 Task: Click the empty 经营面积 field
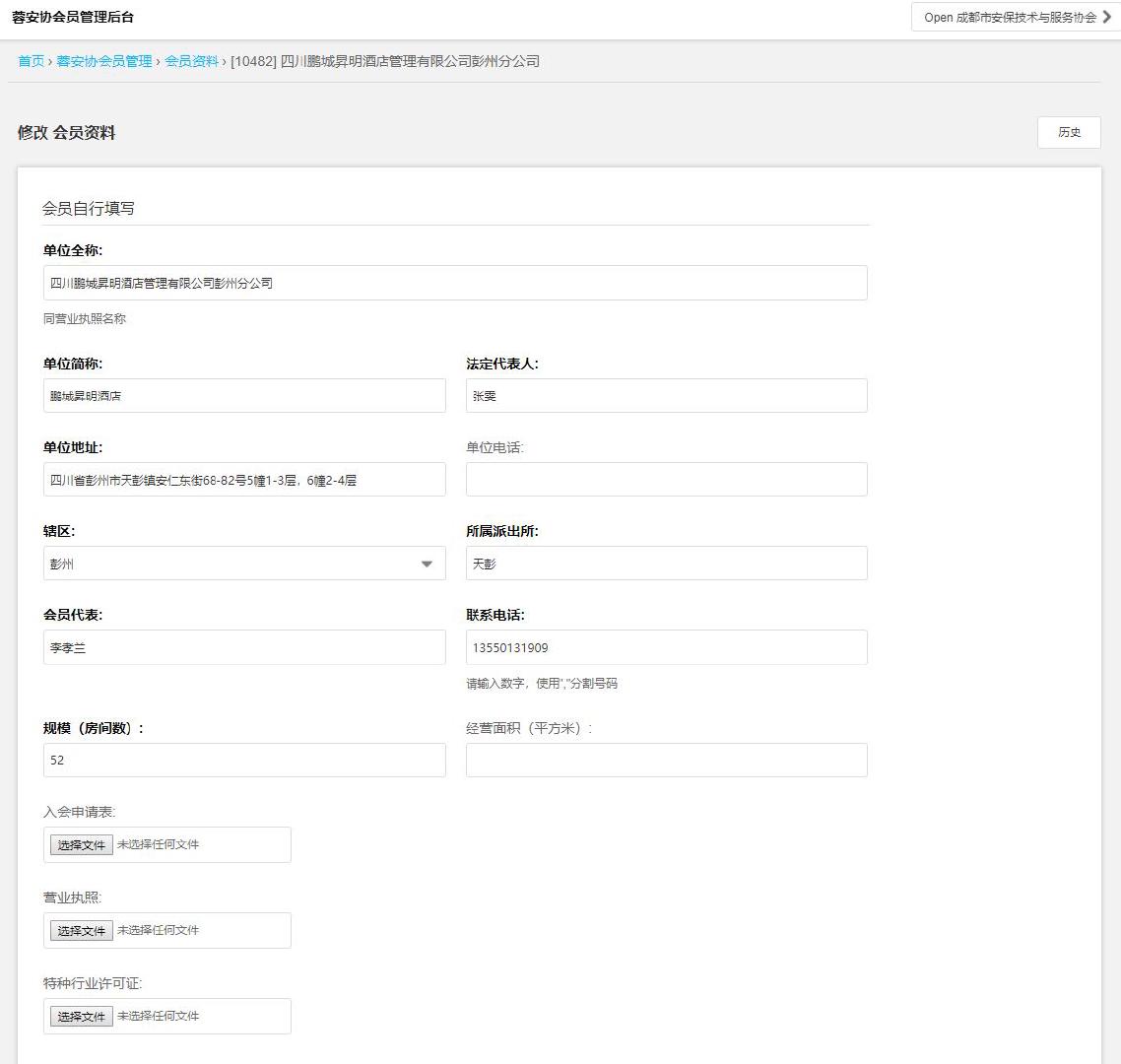pos(666,761)
